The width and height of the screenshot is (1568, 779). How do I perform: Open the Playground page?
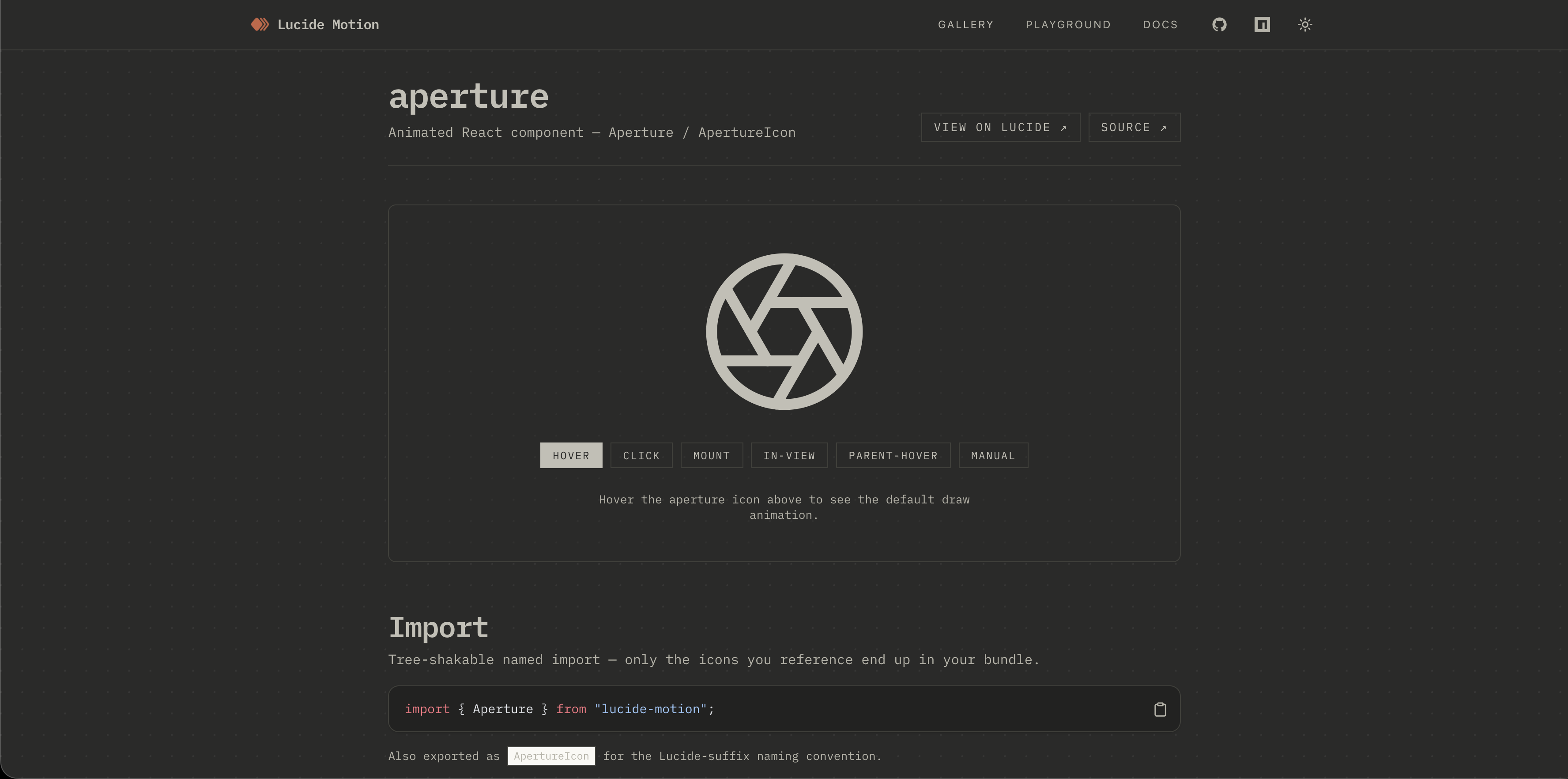click(1068, 24)
